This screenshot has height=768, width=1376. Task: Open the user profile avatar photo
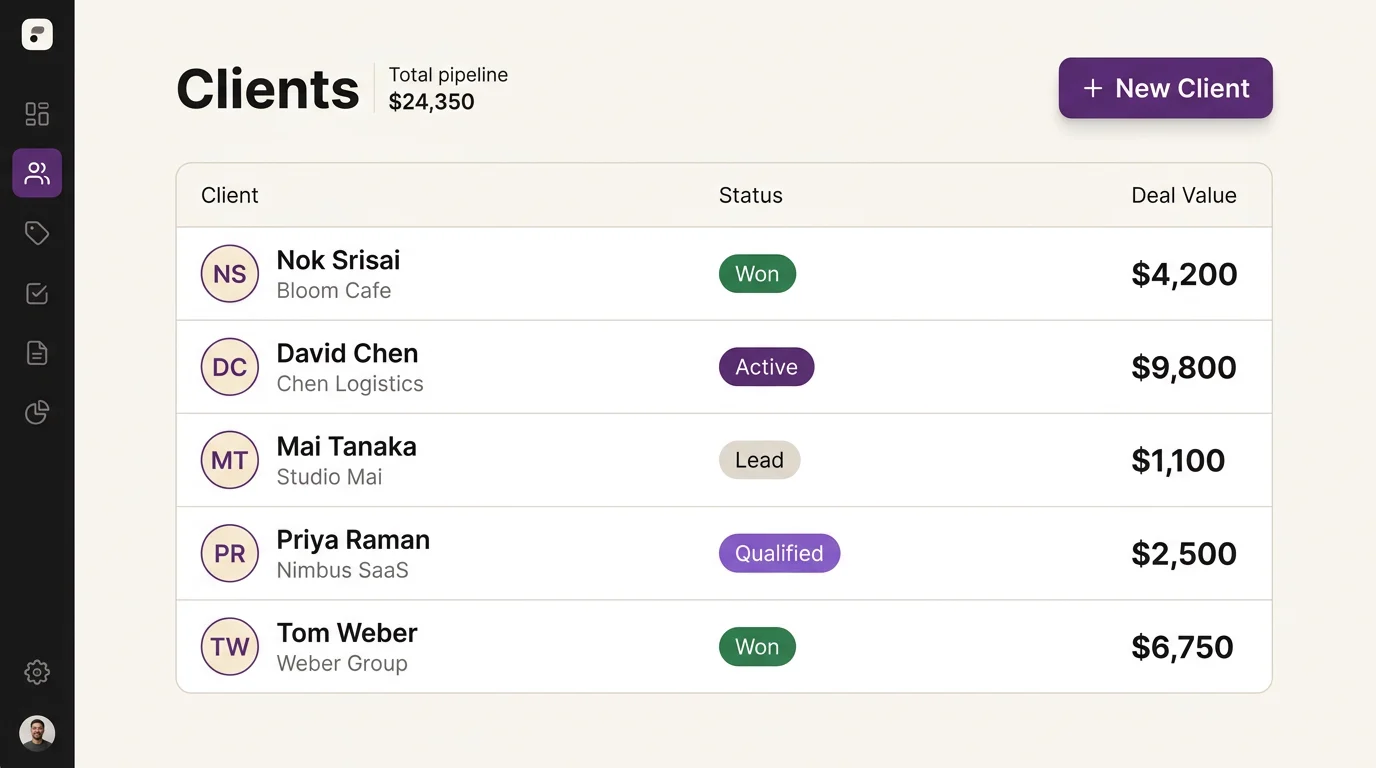(37, 733)
